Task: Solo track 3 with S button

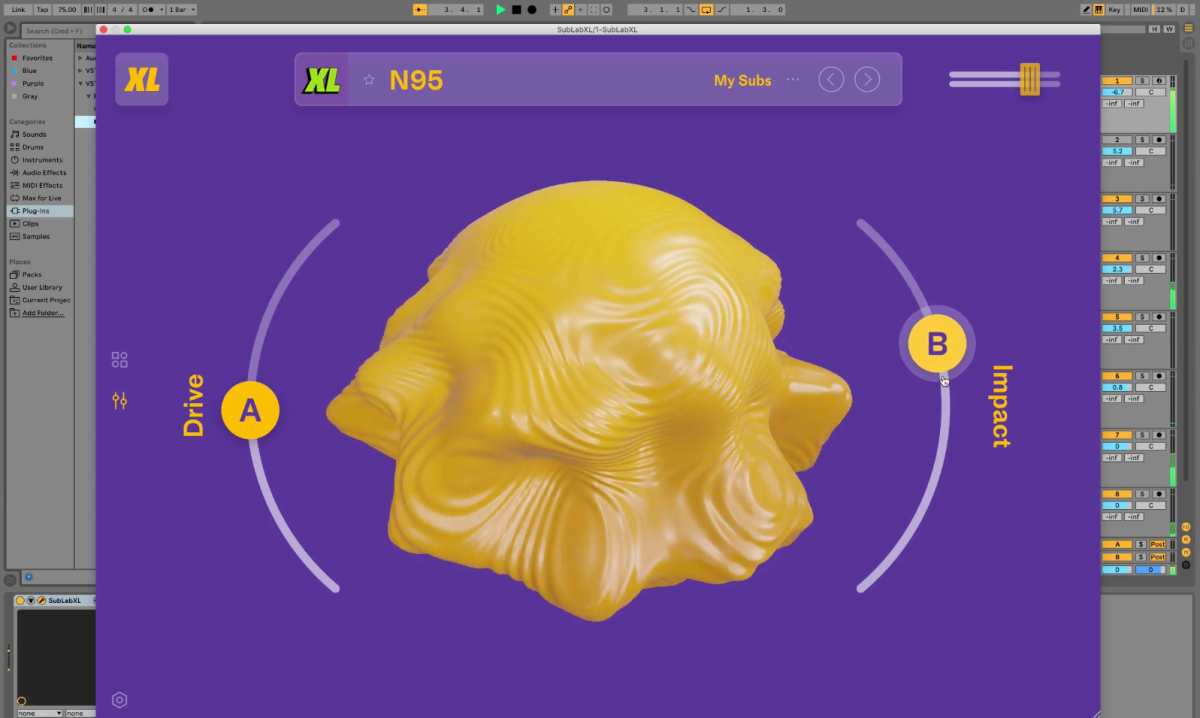Action: (1142, 198)
